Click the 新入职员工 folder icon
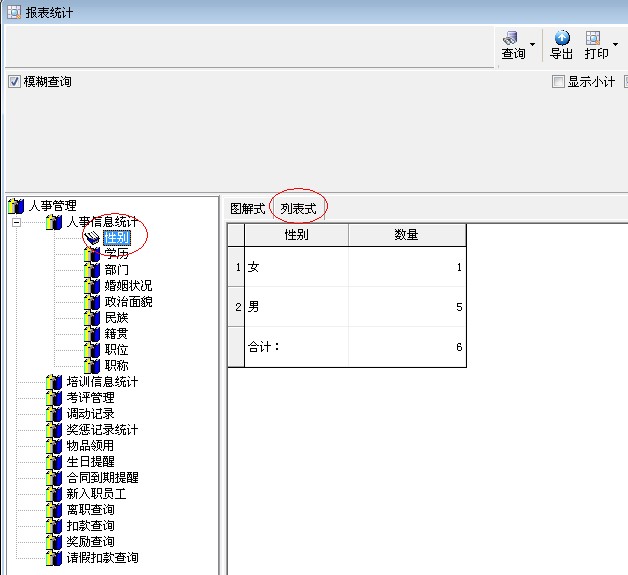The width and height of the screenshot is (628, 575). click(54, 494)
